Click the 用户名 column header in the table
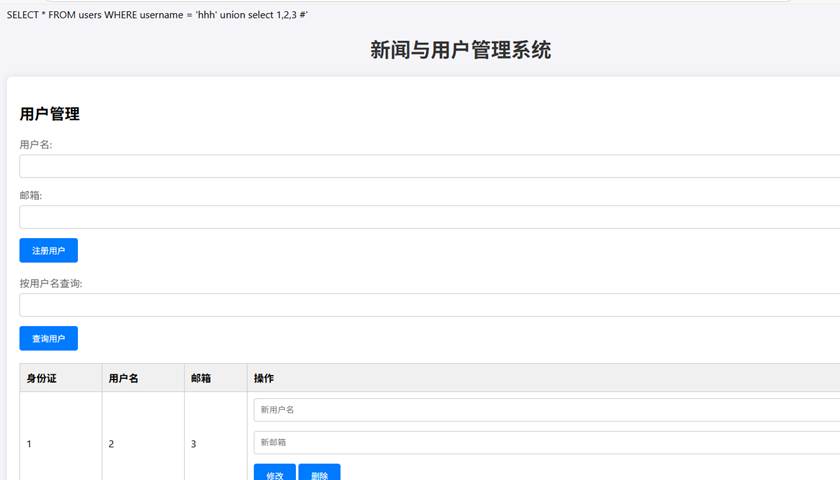840x480 pixels. click(x=143, y=378)
